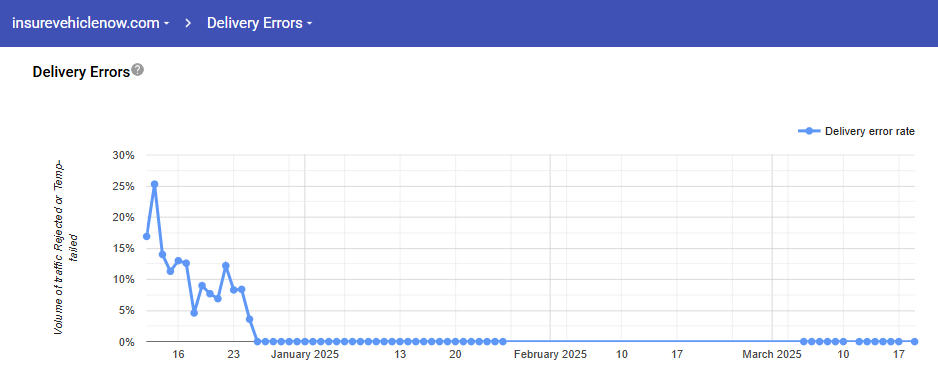Click the February 2025 axis label
This screenshot has height=384, width=938.
coord(550,355)
